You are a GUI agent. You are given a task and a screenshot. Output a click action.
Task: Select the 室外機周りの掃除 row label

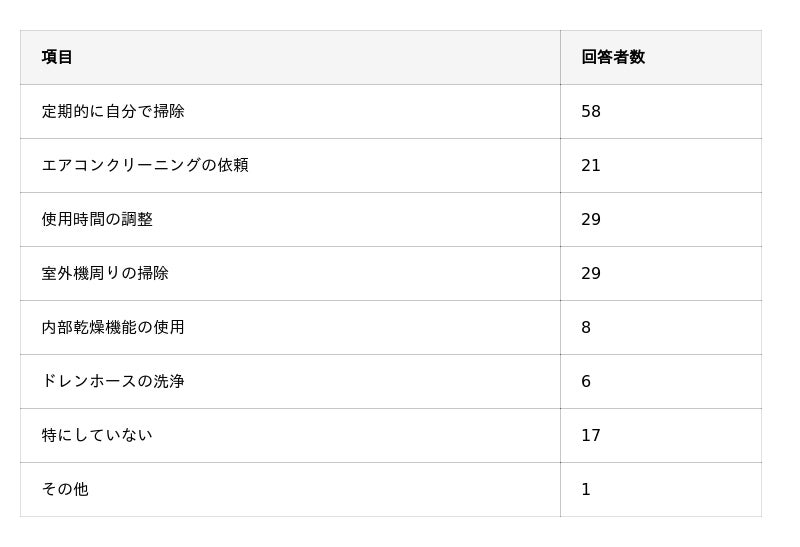coord(105,274)
